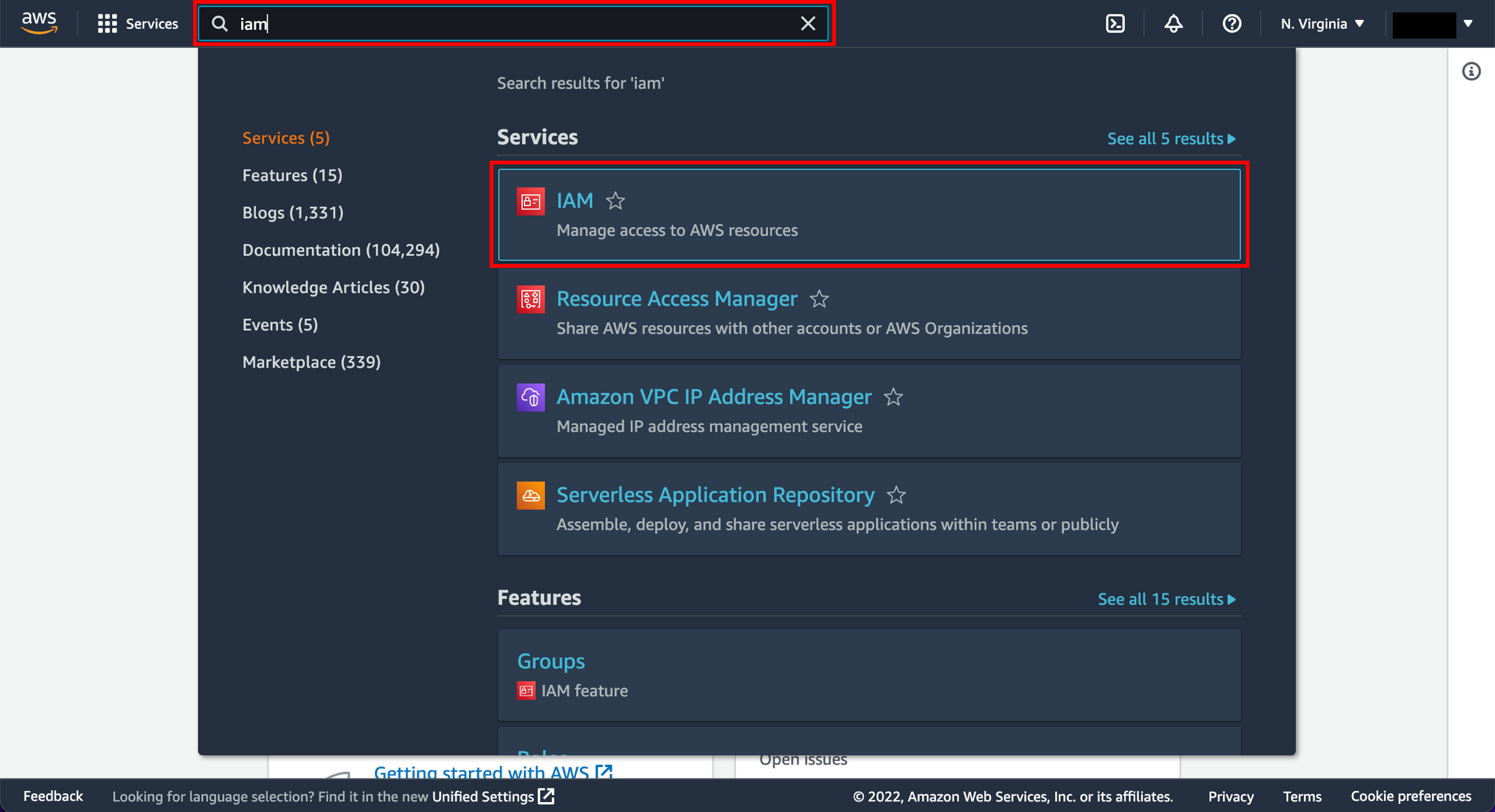This screenshot has width=1495, height=812.
Task: Click the IAM favorite star toggle
Action: pyautogui.click(x=616, y=200)
